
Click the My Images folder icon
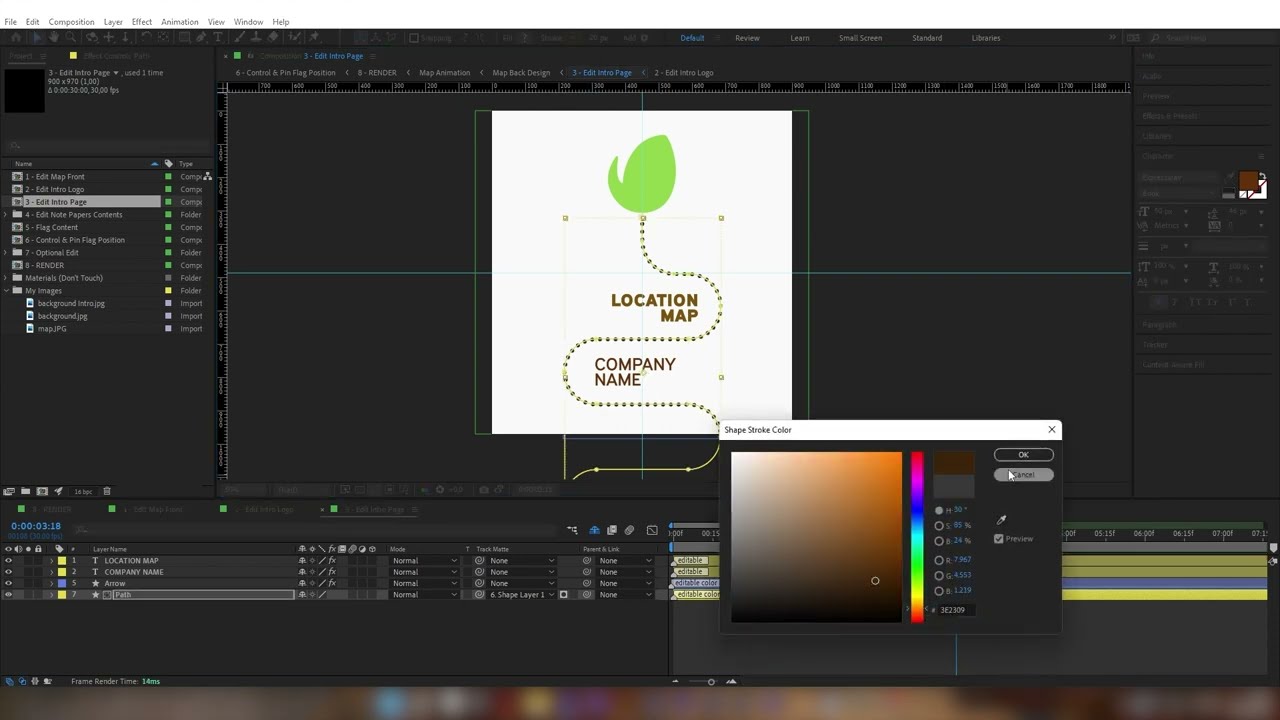click(18, 291)
